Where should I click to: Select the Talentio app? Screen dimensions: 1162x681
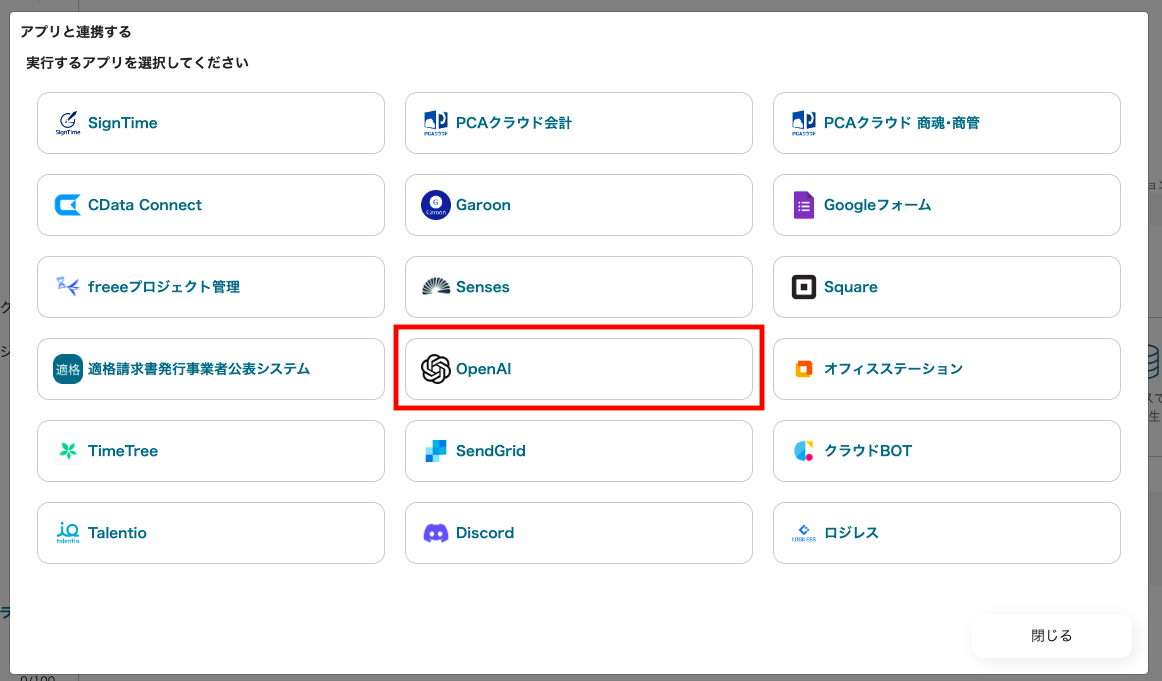coord(210,533)
